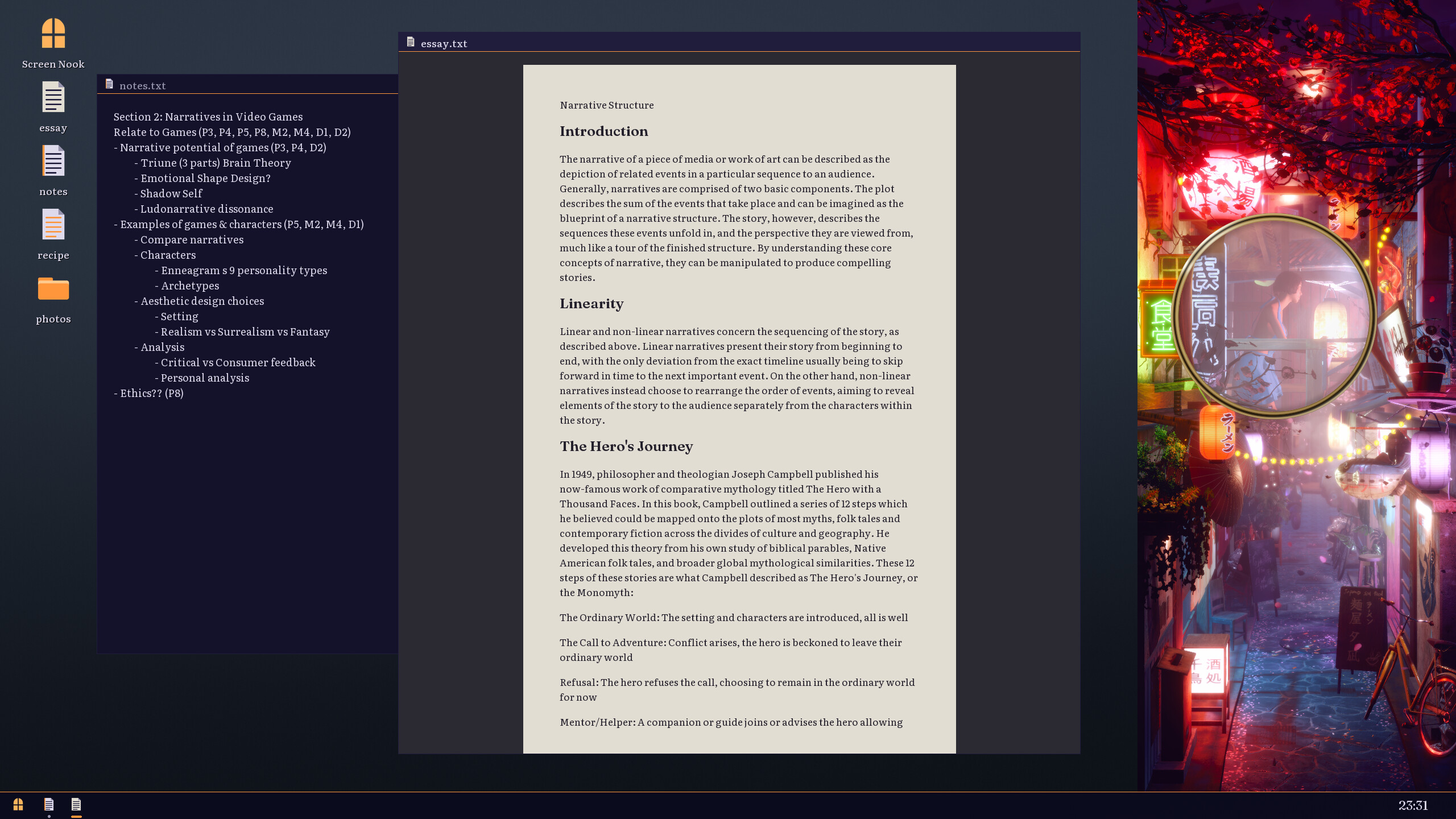Click the 'Relate to Games' line in notes
The height and width of the screenshot is (819, 1456).
[232, 132]
